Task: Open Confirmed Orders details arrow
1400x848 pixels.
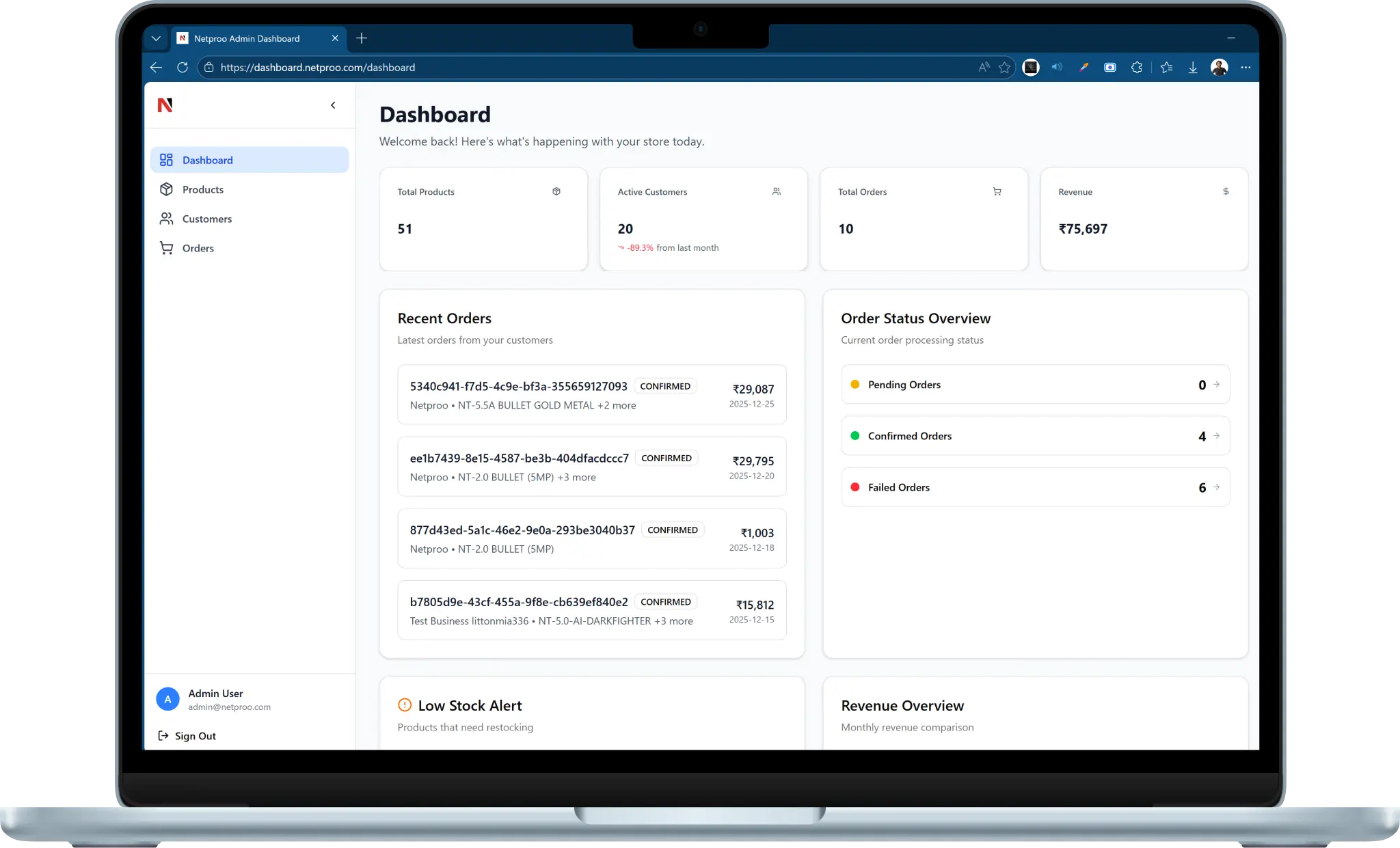Action: pos(1215,436)
